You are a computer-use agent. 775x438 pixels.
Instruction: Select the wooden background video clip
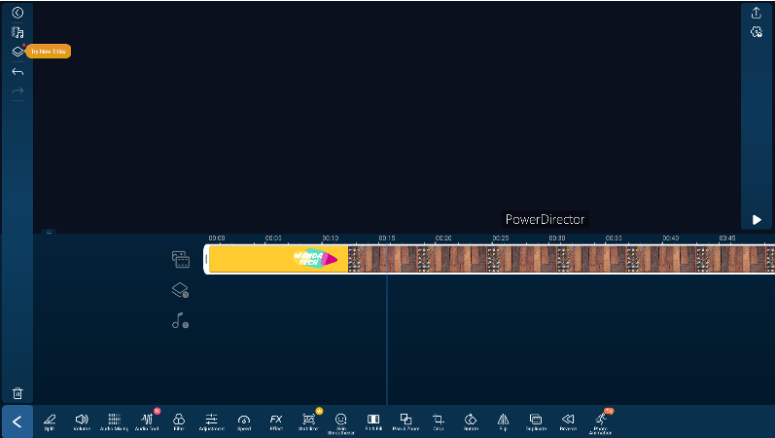point(561,259)
